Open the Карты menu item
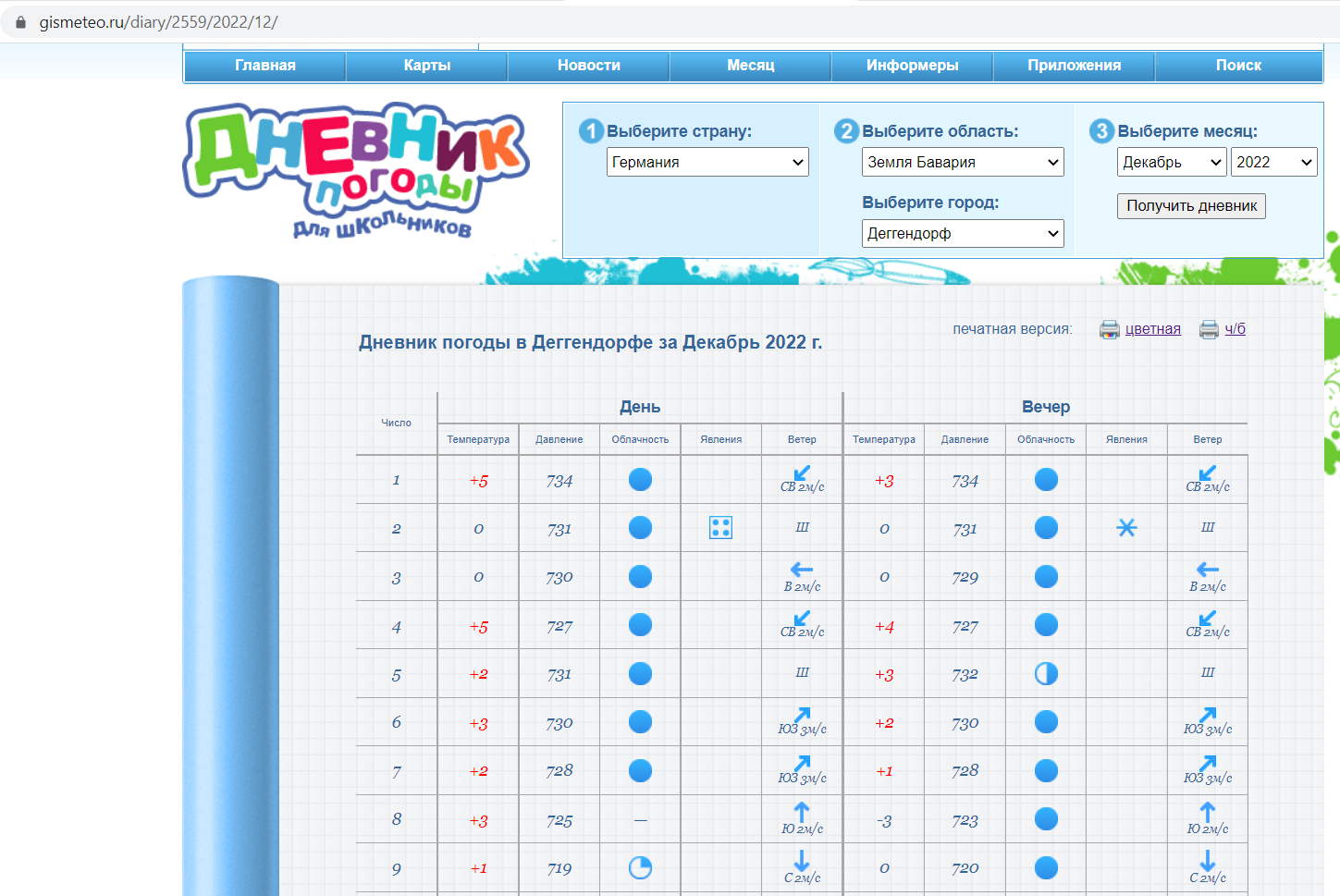The width and height of the screenshot is (1340, 896). (x=427, y=66)
